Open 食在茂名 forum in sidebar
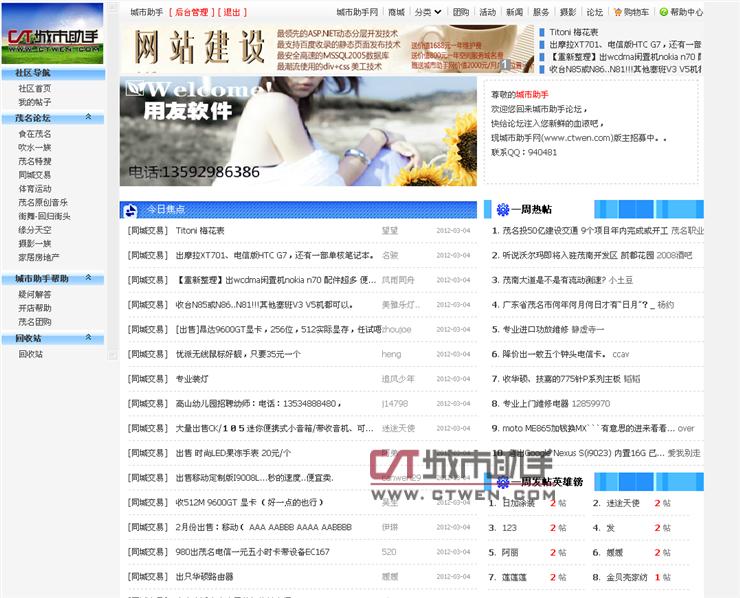This screenshot has width=740, height=598. [x=34, y=134]
